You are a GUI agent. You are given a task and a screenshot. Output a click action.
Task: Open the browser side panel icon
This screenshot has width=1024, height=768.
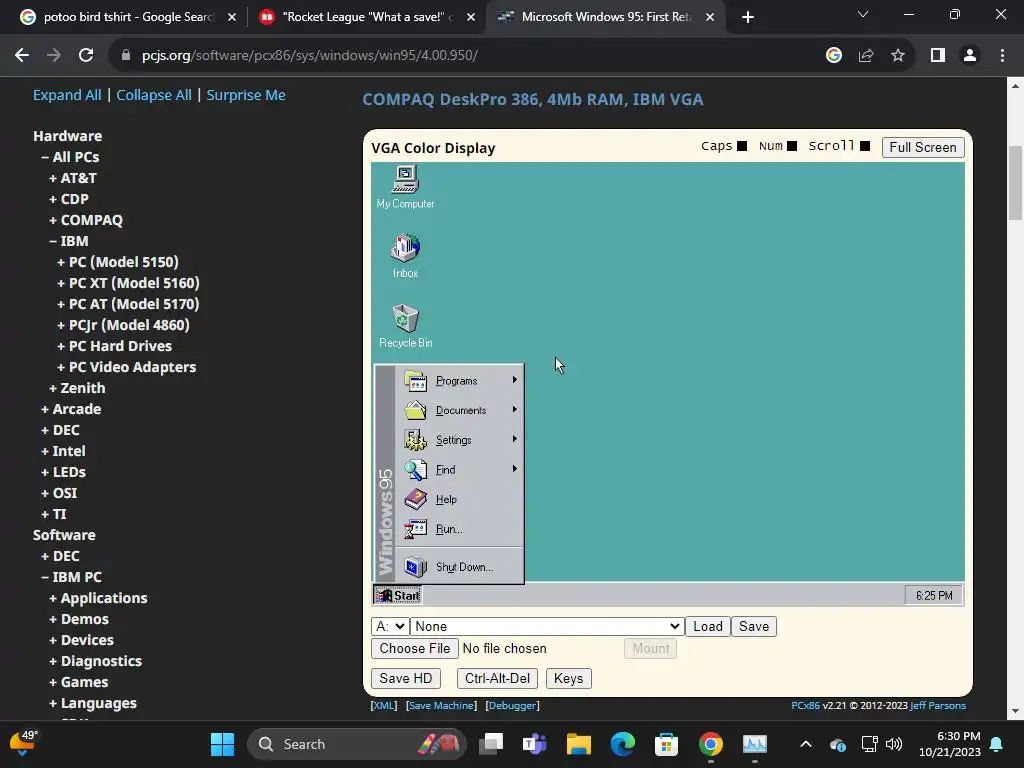click(x=938, y=56)
